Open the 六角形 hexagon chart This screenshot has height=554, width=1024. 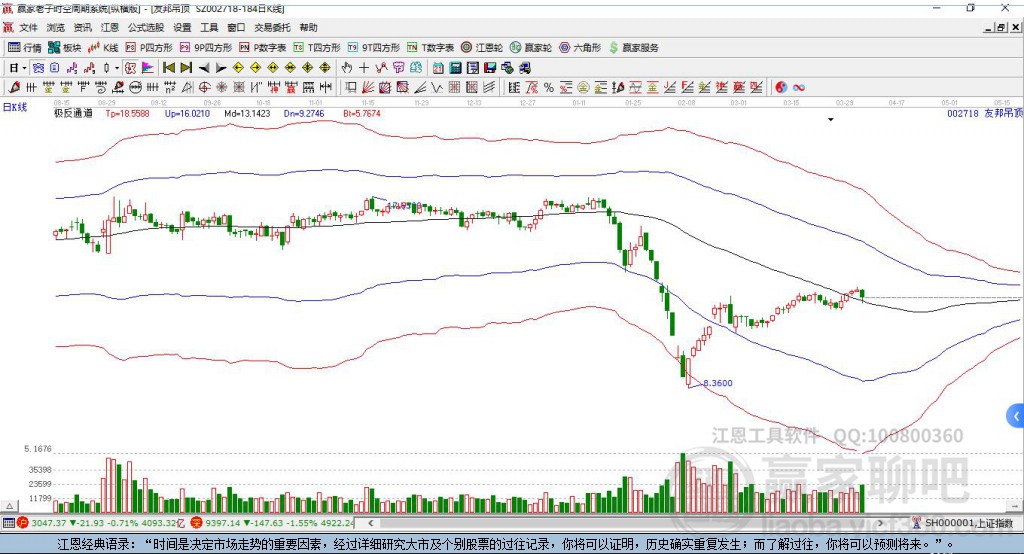click(580, 48)
